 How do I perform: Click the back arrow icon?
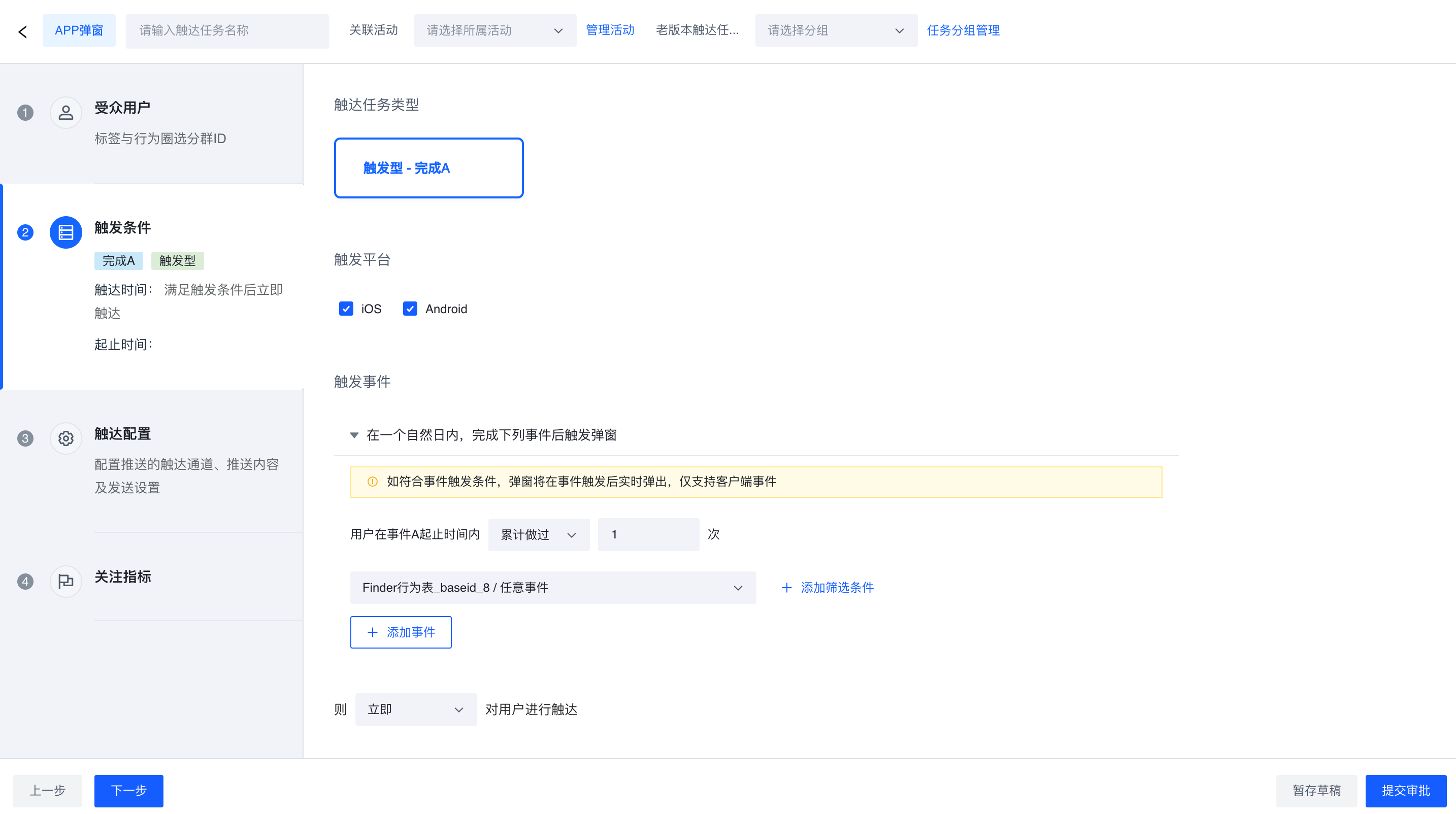tap(23, 31)
